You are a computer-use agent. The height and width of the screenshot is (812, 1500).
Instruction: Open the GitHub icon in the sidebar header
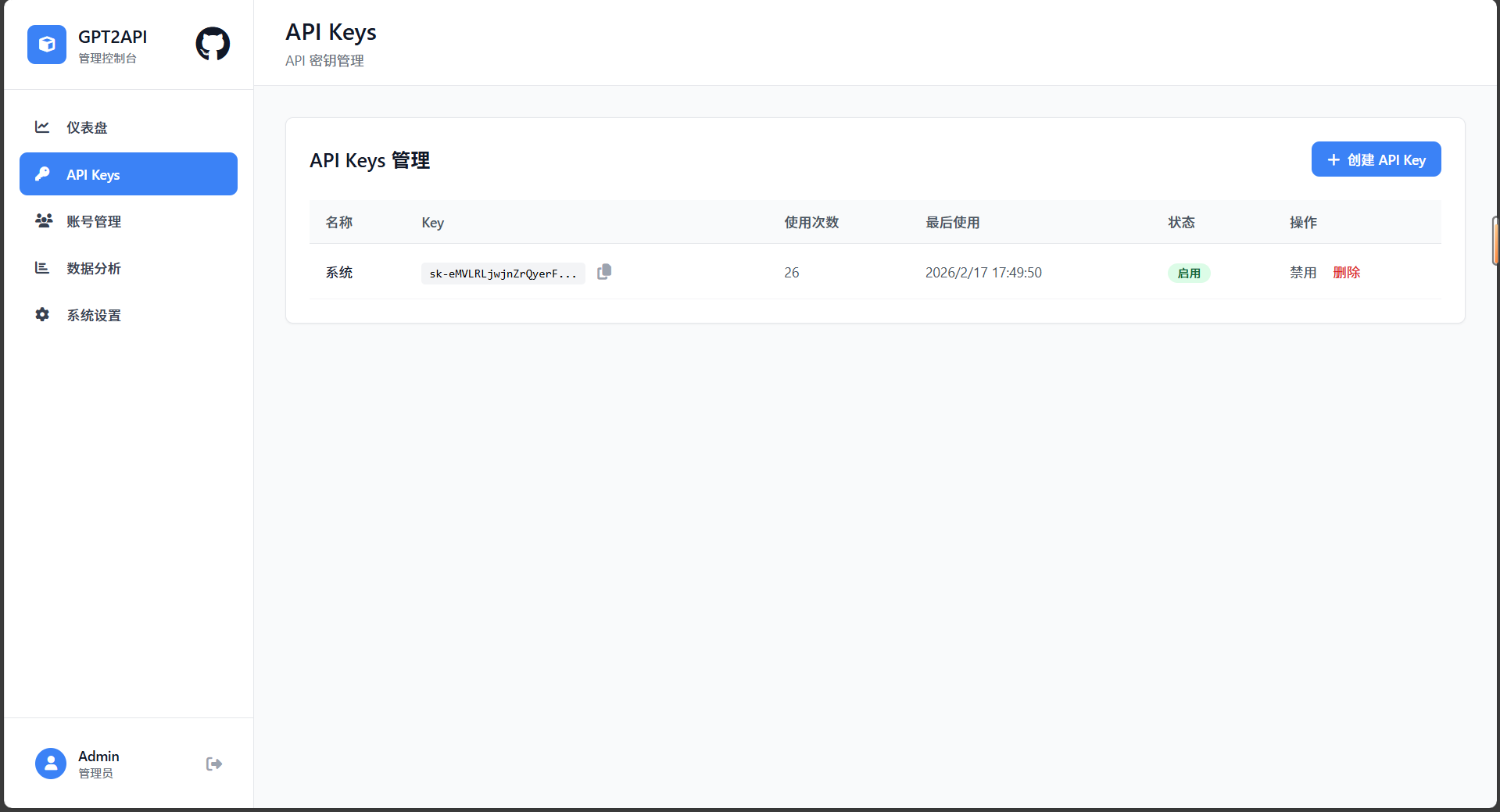(x=212, y=44)
